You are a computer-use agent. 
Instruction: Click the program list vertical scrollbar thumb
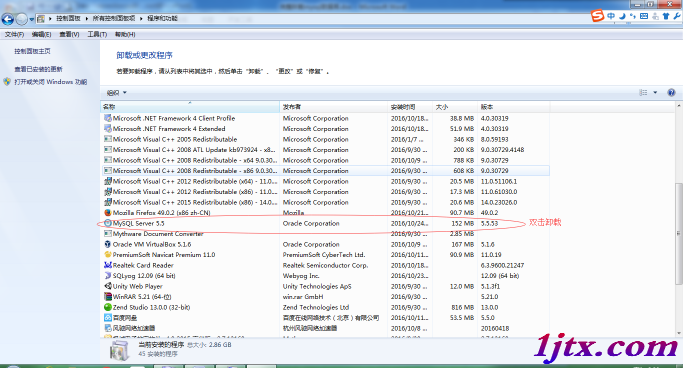[679, 233]
